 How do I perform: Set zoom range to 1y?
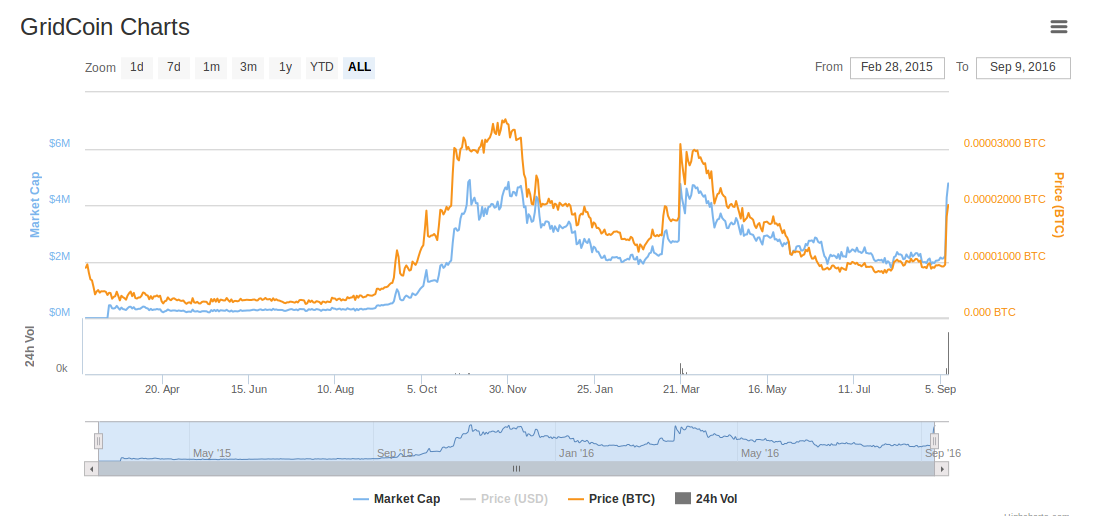tap(285, 68)
